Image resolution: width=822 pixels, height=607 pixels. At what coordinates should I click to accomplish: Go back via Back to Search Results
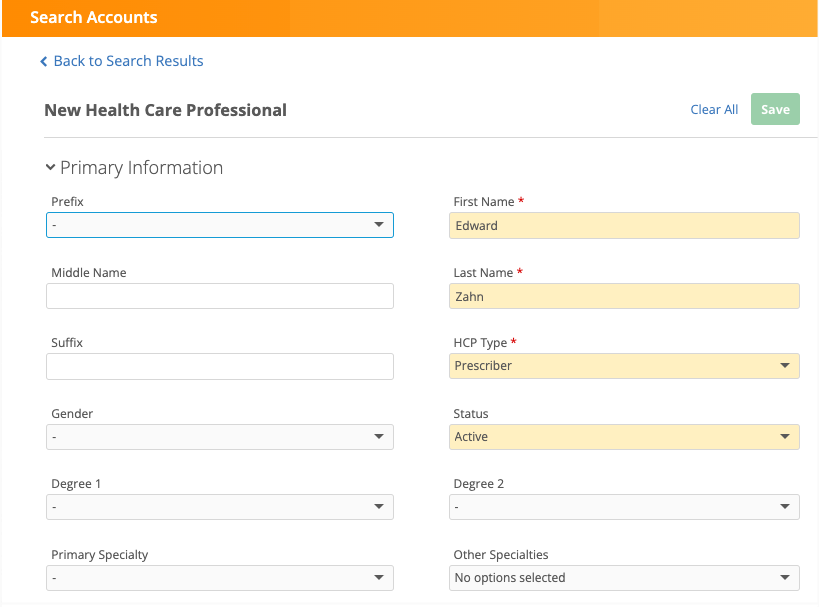point(128,61)
